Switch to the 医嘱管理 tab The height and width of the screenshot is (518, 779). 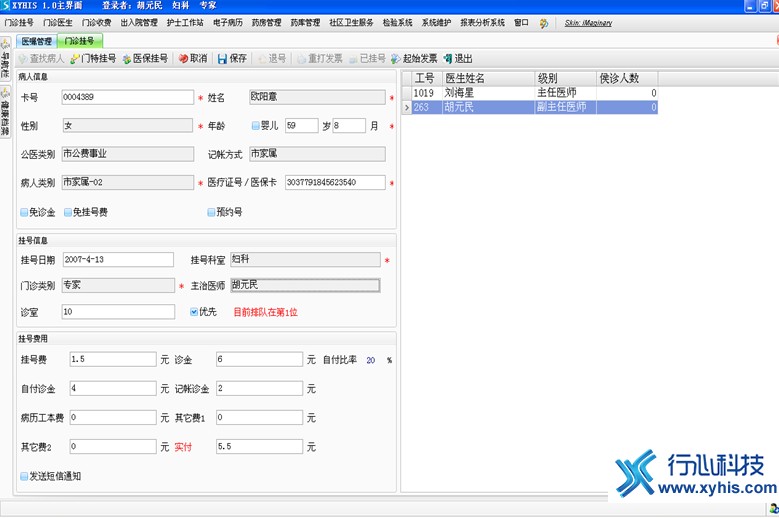pyautogui.click(x=37, y=41)
